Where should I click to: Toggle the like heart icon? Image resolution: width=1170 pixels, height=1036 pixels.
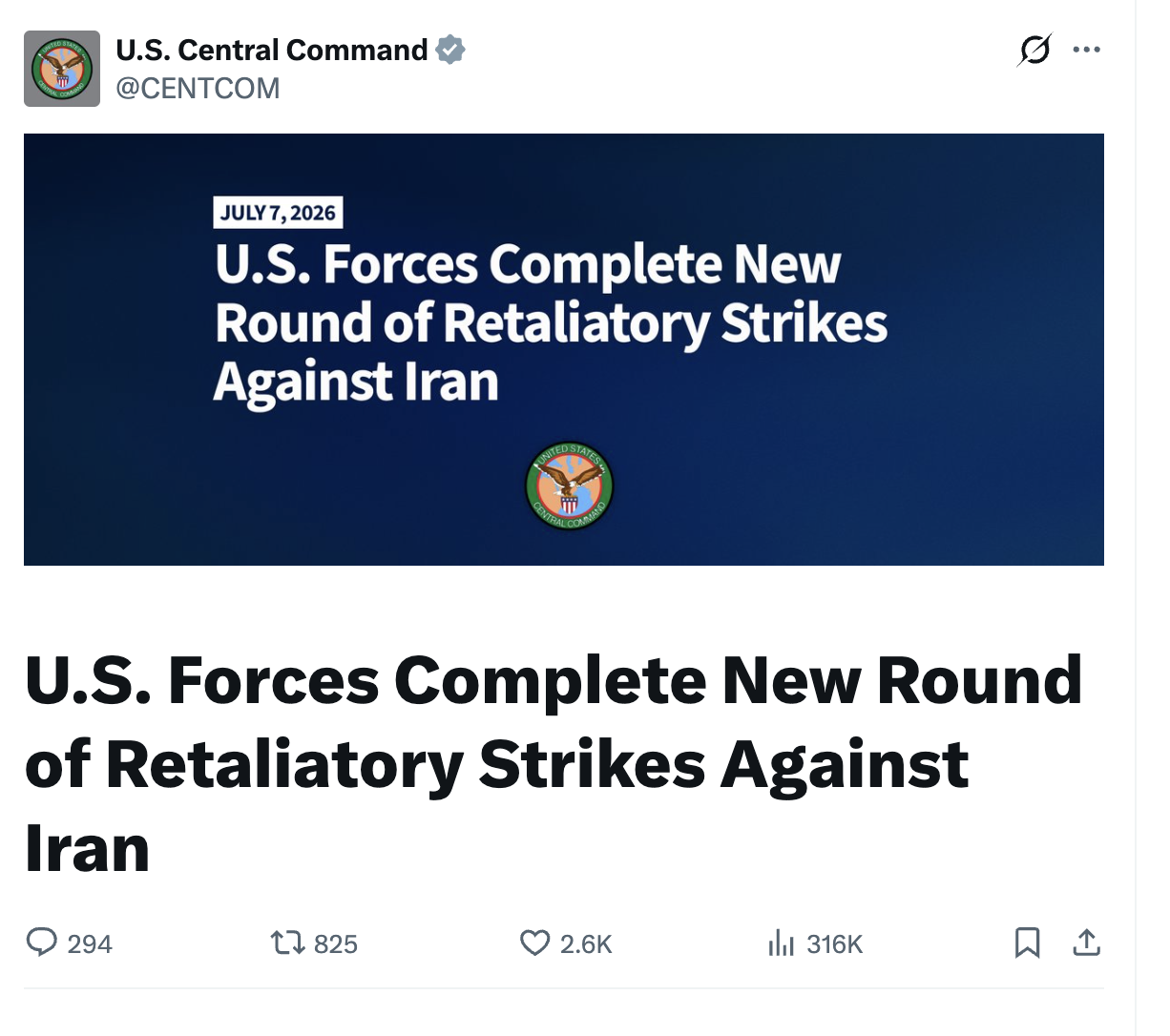[x=534, y=943]
